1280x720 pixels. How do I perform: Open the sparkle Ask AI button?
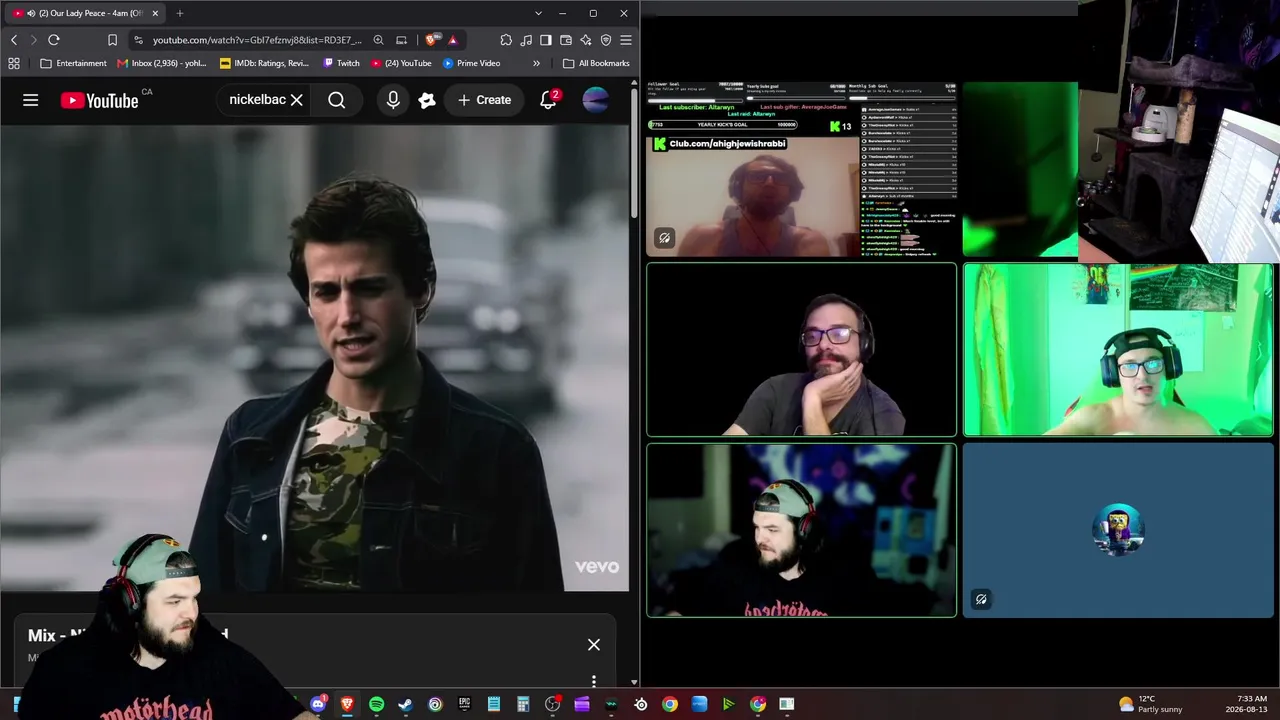click(x=427, y=100)
